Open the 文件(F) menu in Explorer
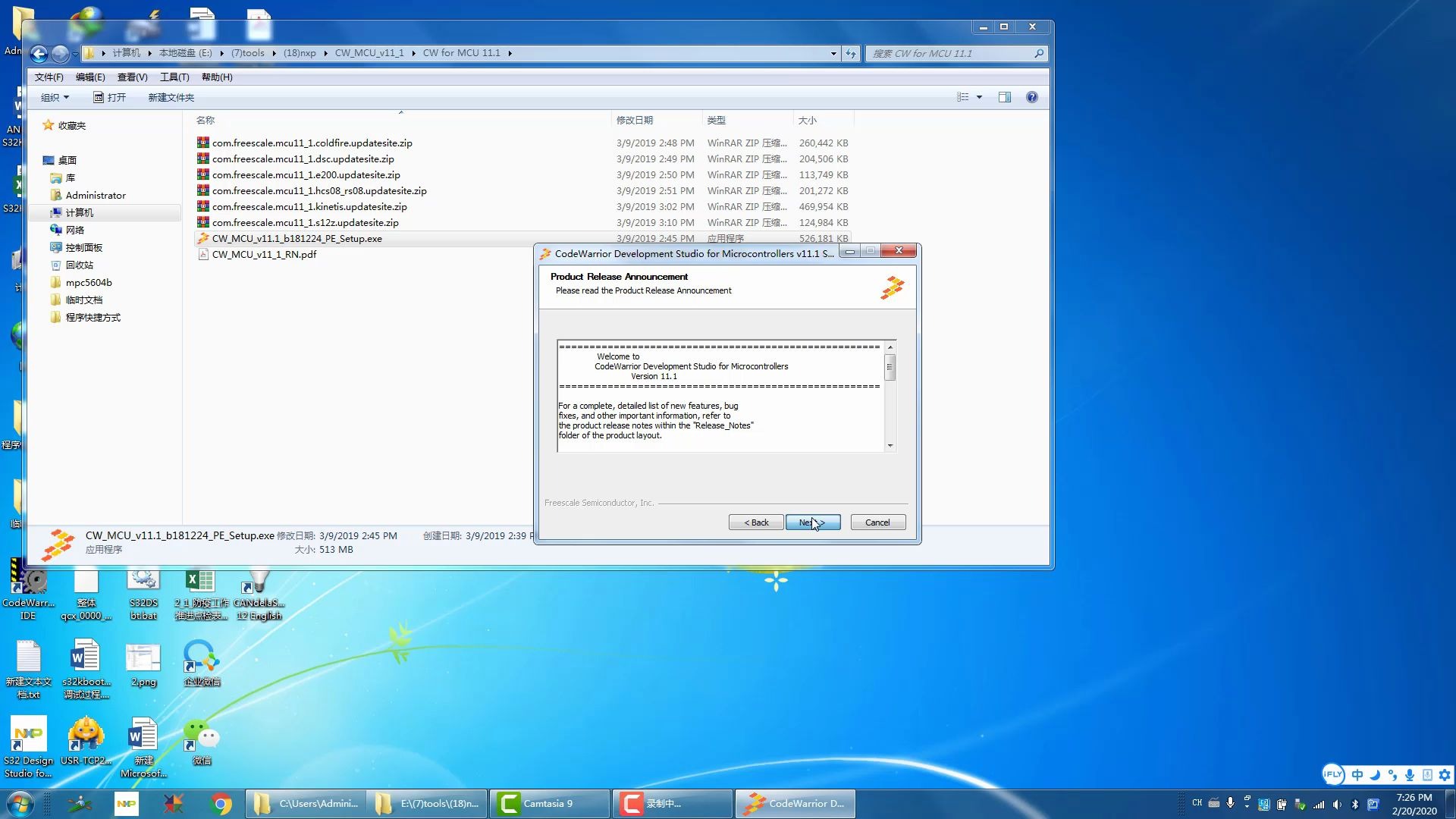 (49, 77)
